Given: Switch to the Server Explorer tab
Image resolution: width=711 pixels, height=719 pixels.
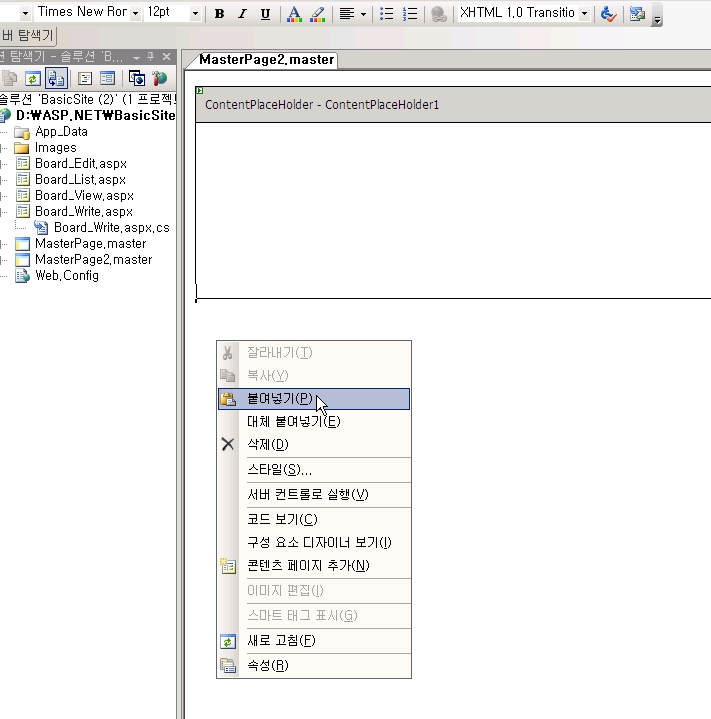Looking at the screenshot, I should [28, 35].
